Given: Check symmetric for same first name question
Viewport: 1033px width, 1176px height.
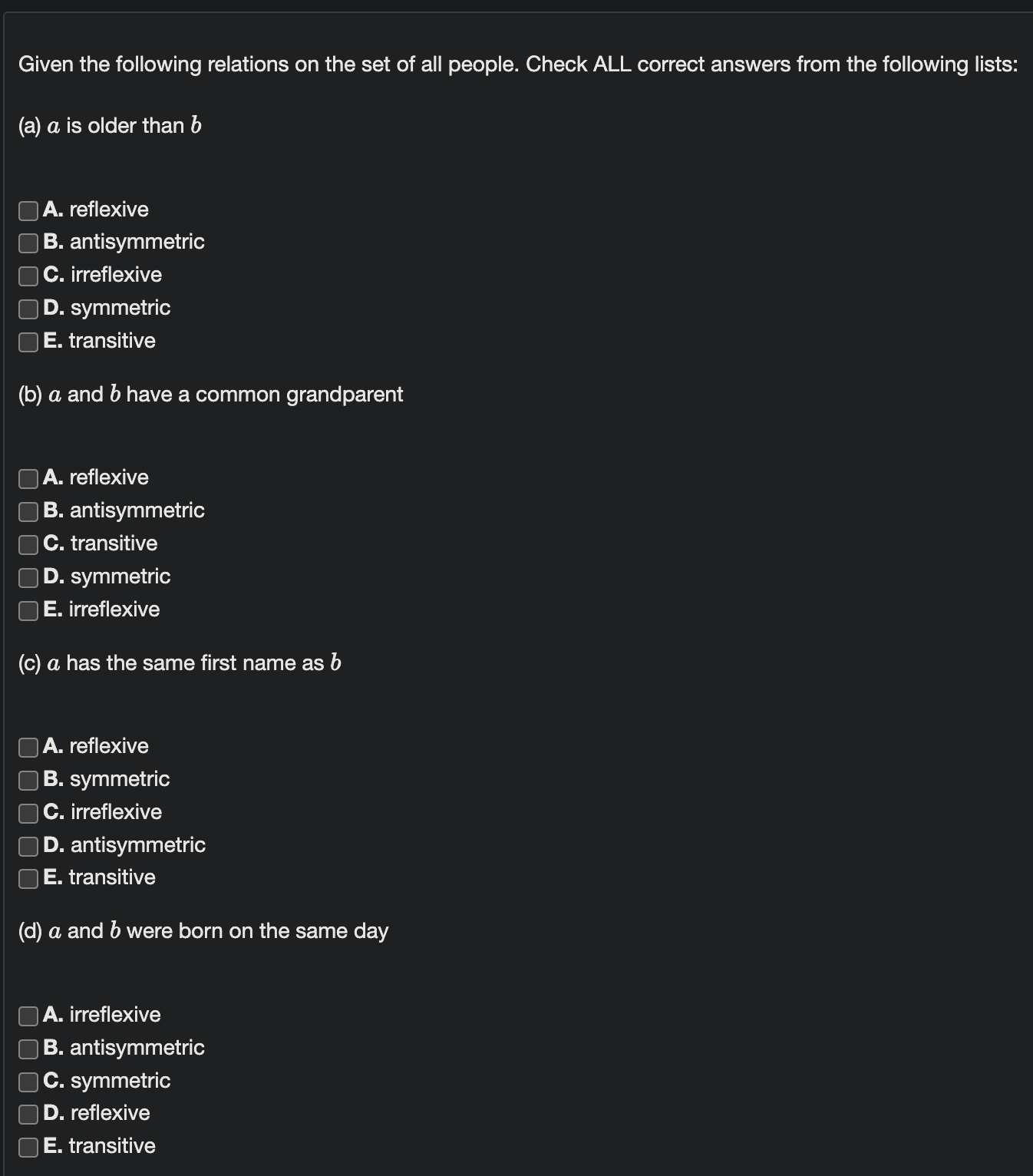Looking at the screenshot, I should click(x=27, y=781).
